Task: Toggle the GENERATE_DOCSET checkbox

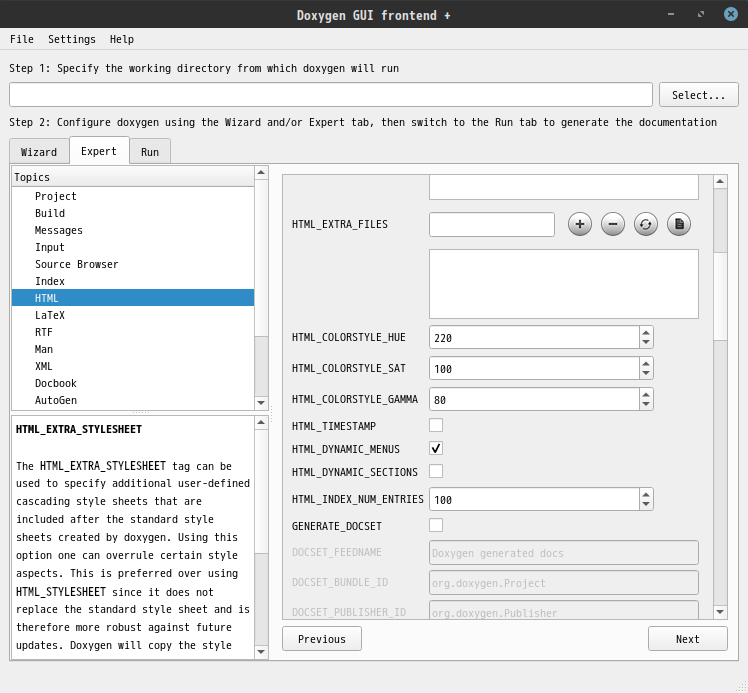Action: [436, 525]
